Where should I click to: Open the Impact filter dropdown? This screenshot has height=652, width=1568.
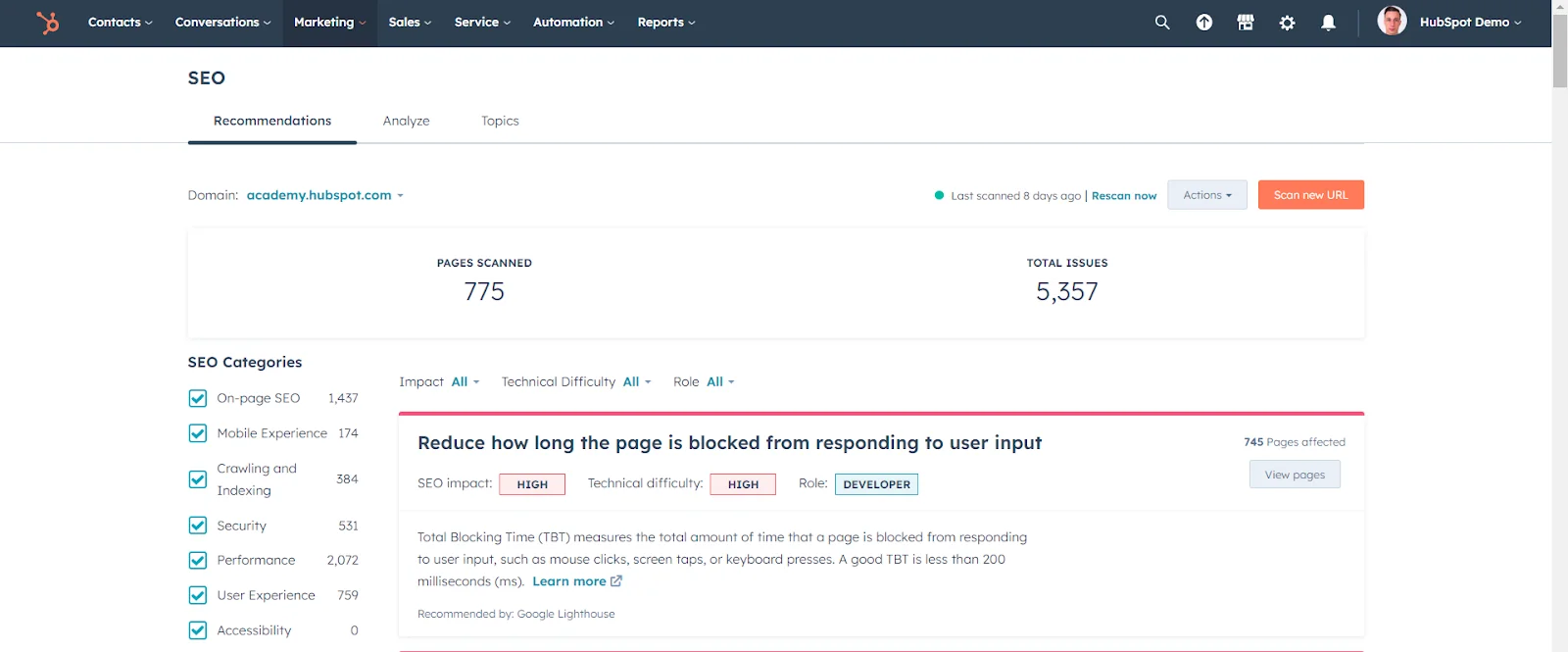click(465, 381)
